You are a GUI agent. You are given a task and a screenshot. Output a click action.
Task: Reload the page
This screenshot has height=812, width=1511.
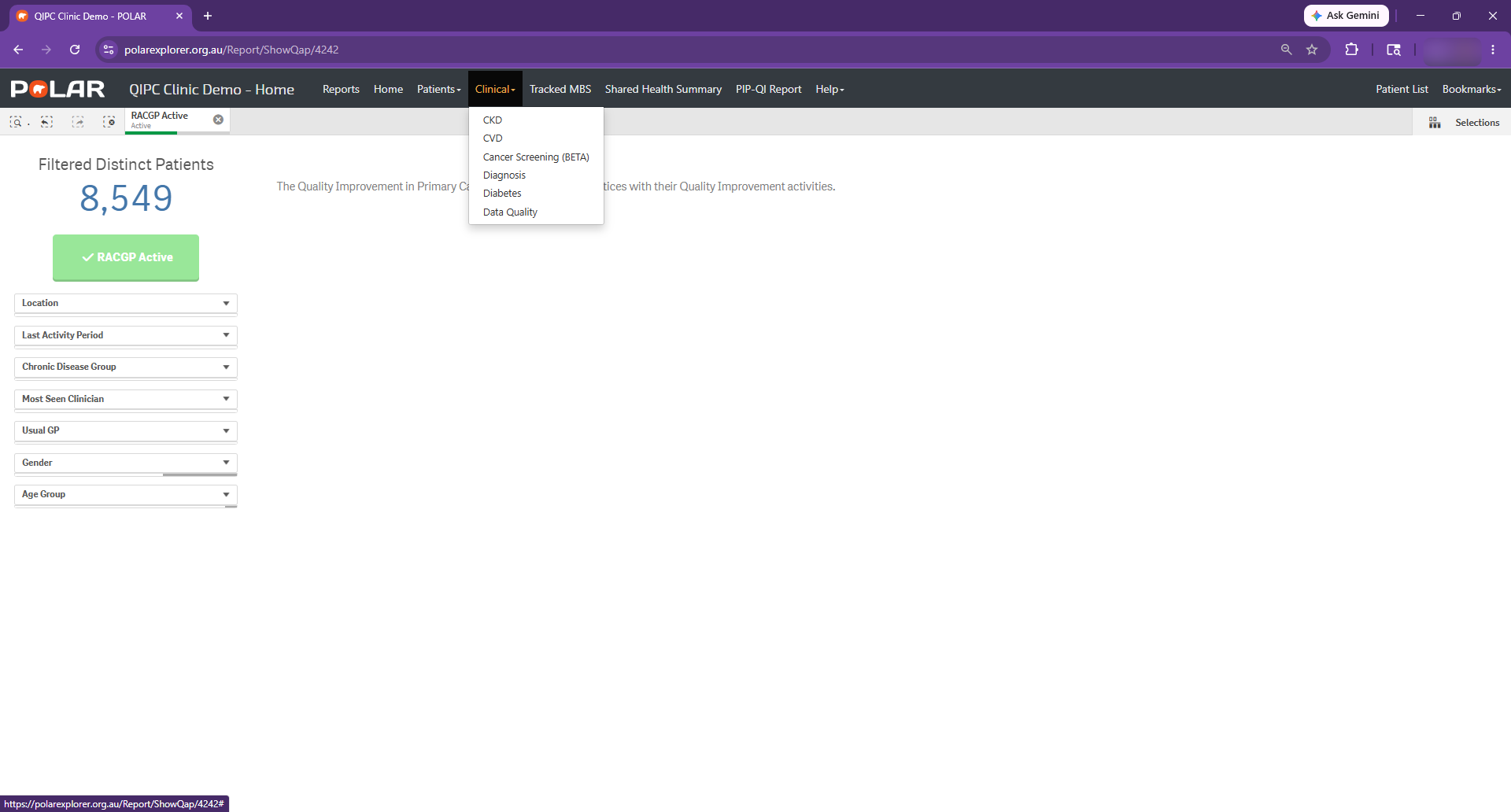pos(75,50)
